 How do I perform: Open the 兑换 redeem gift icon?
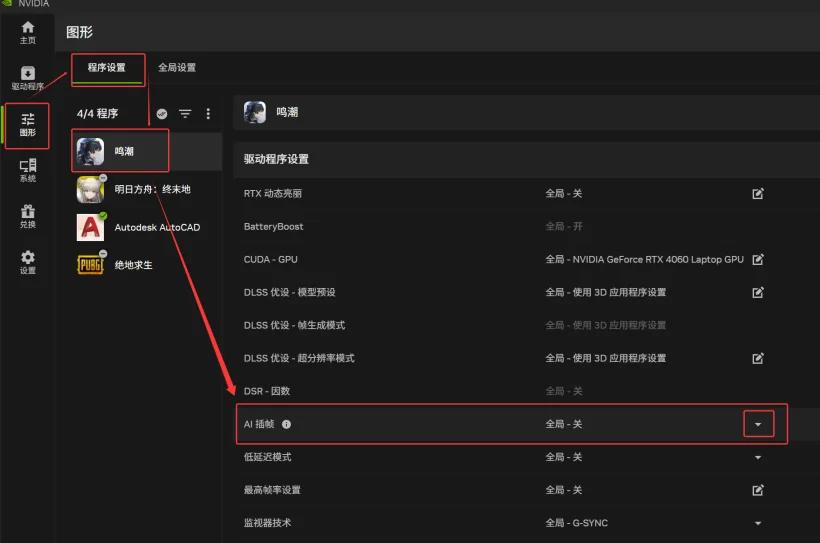click(x=28, y=216)
